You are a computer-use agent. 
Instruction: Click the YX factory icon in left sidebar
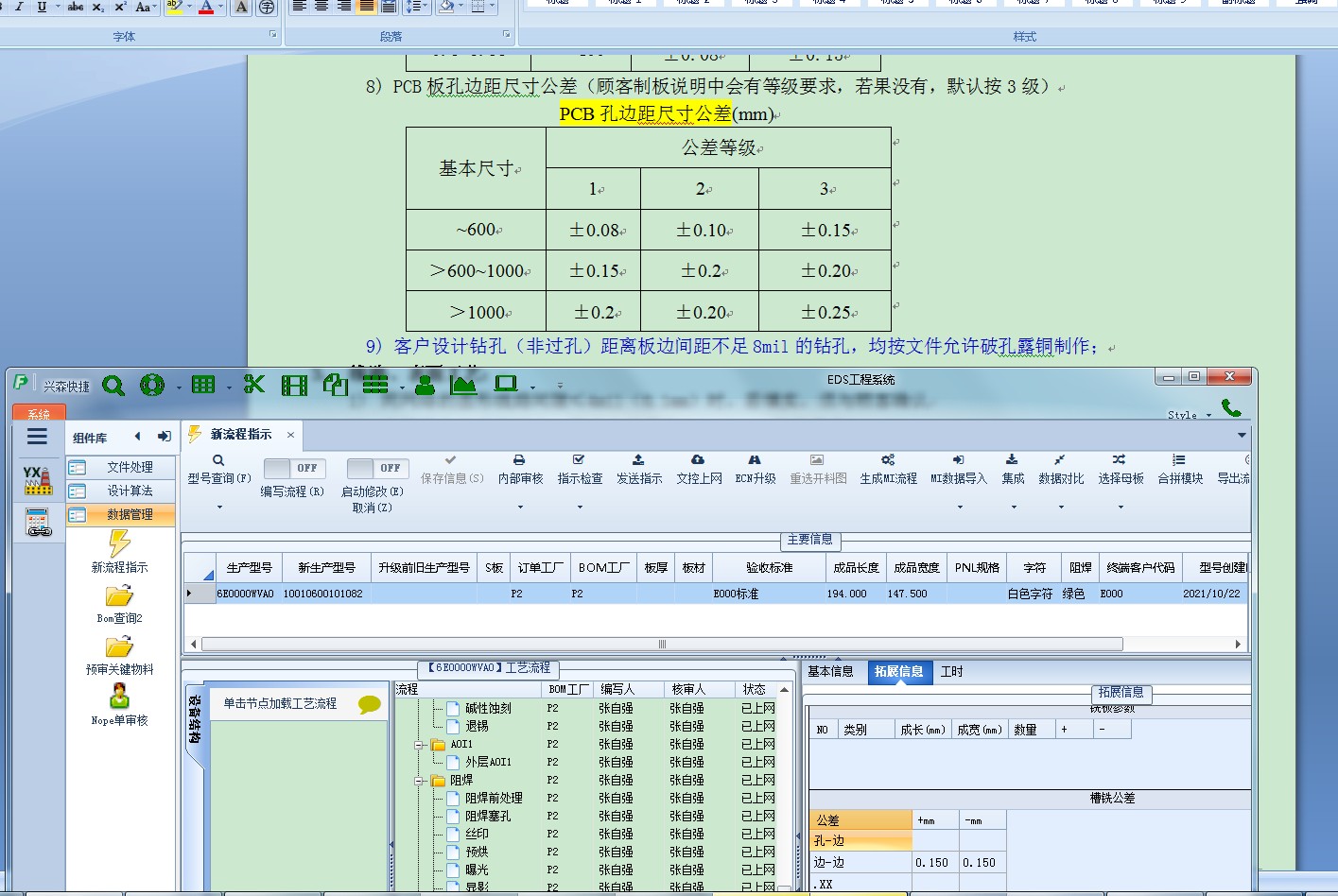(37, 480)
